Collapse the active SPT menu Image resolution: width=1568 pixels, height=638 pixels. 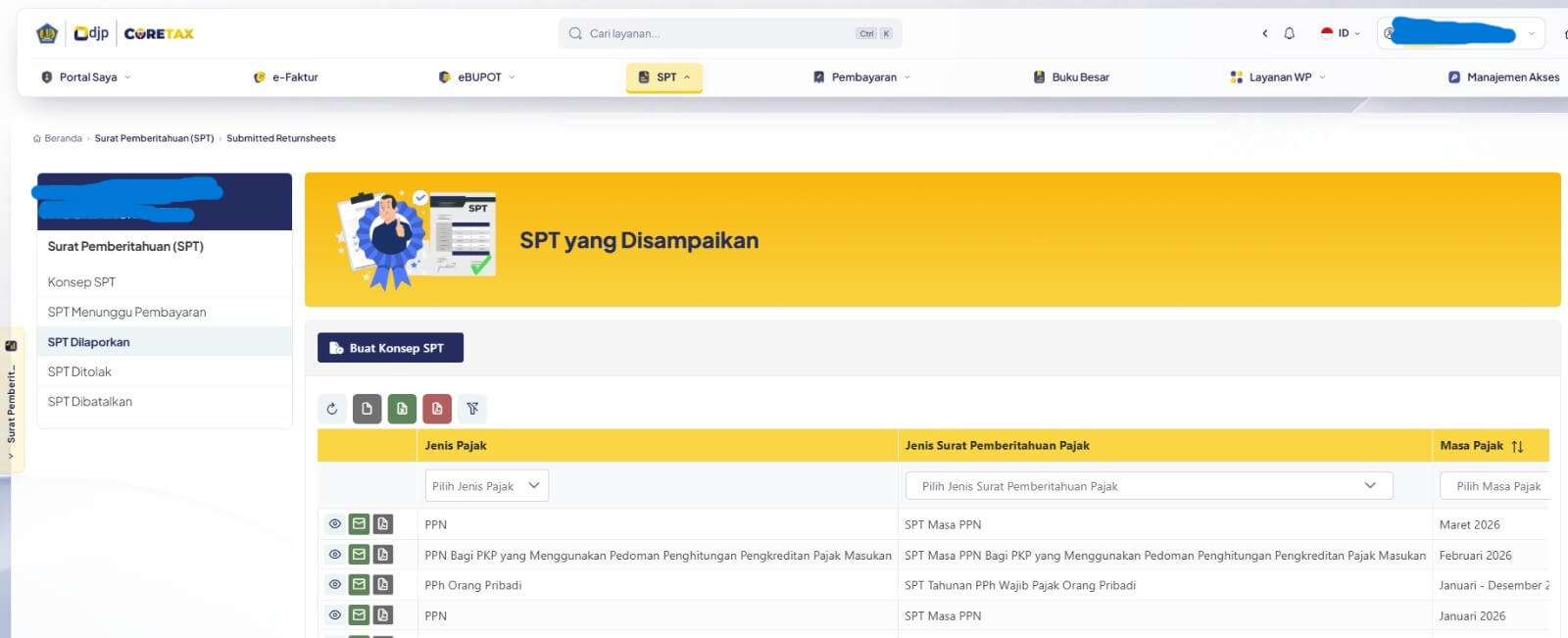[x=664, y=77]
